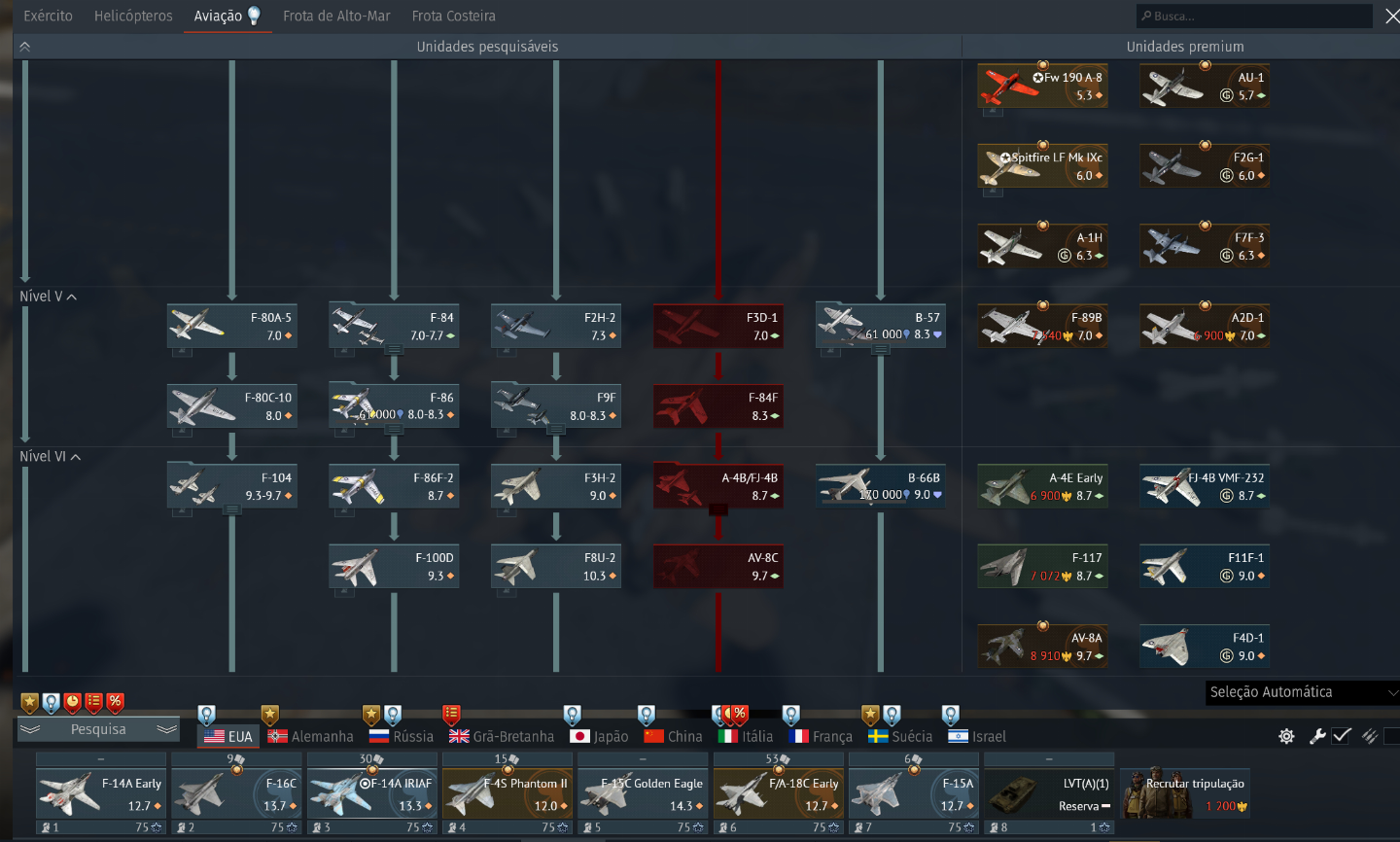Click the red list badge above Pesquisa

[x=93, y=702]
